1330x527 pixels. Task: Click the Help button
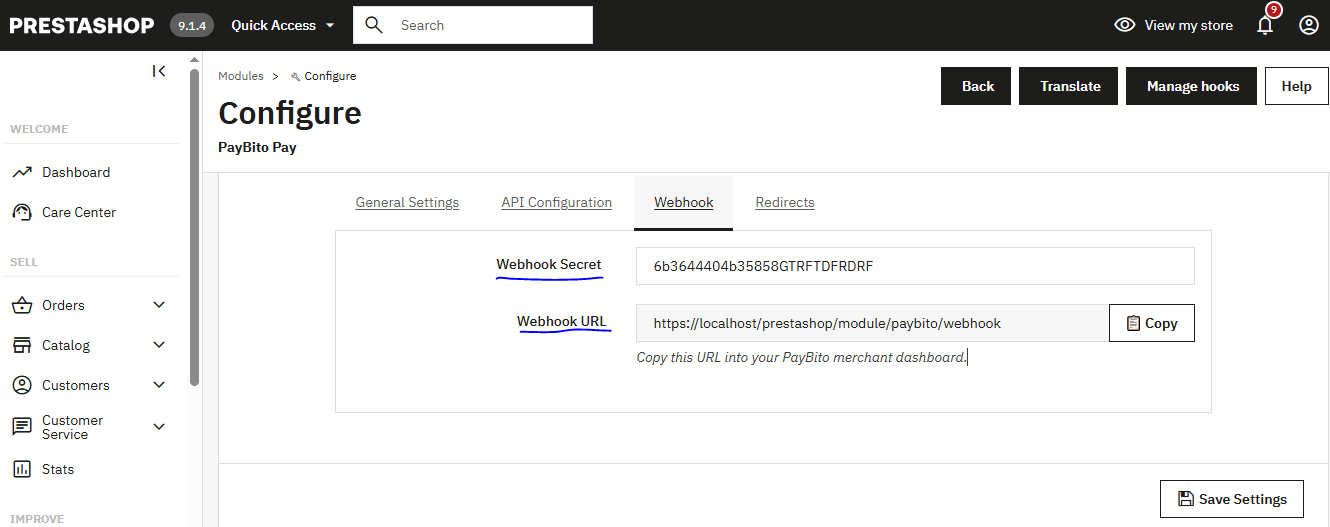pos(1296,86)
